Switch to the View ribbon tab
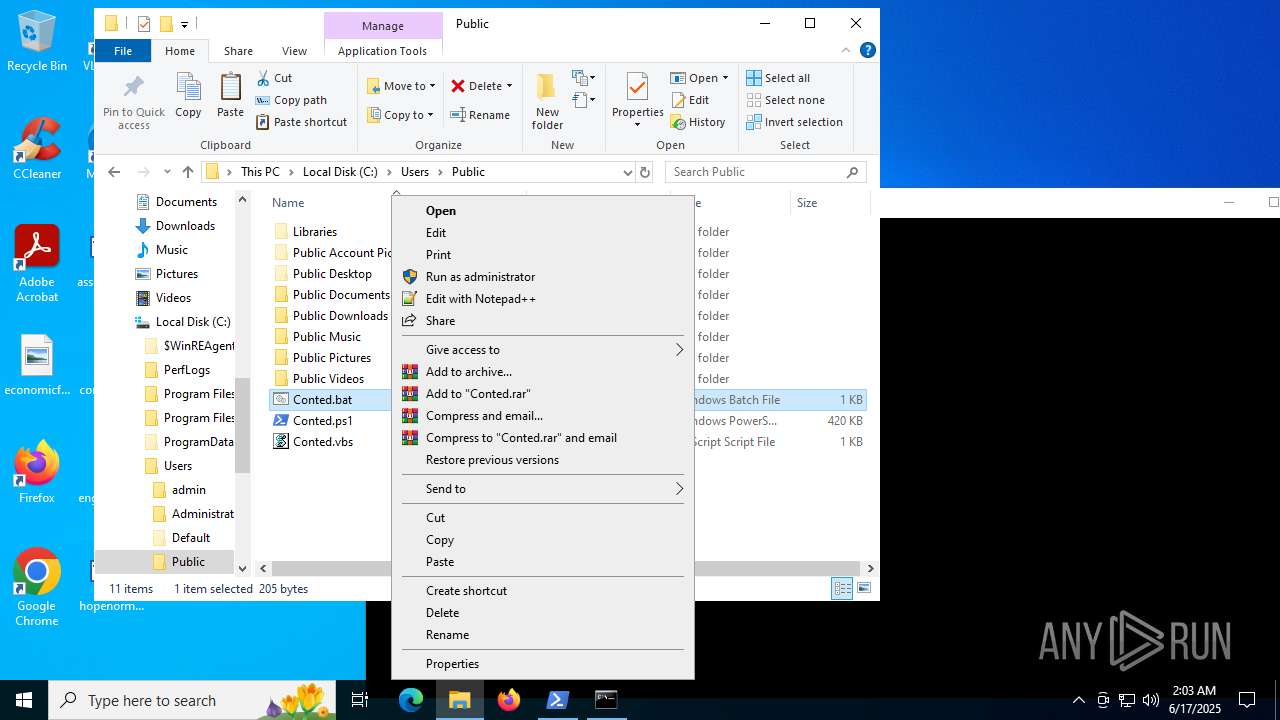Viewport: 1280px width, 720px height. tap(294, 51)
